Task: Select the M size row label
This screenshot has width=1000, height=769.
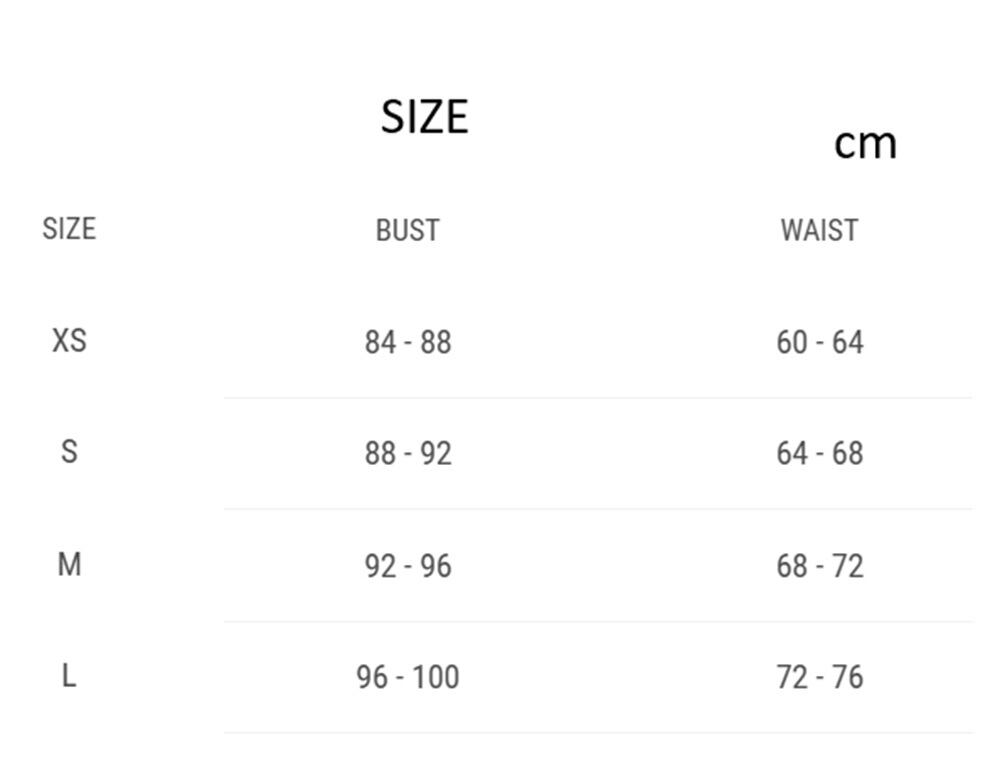Action: [69, 565]
